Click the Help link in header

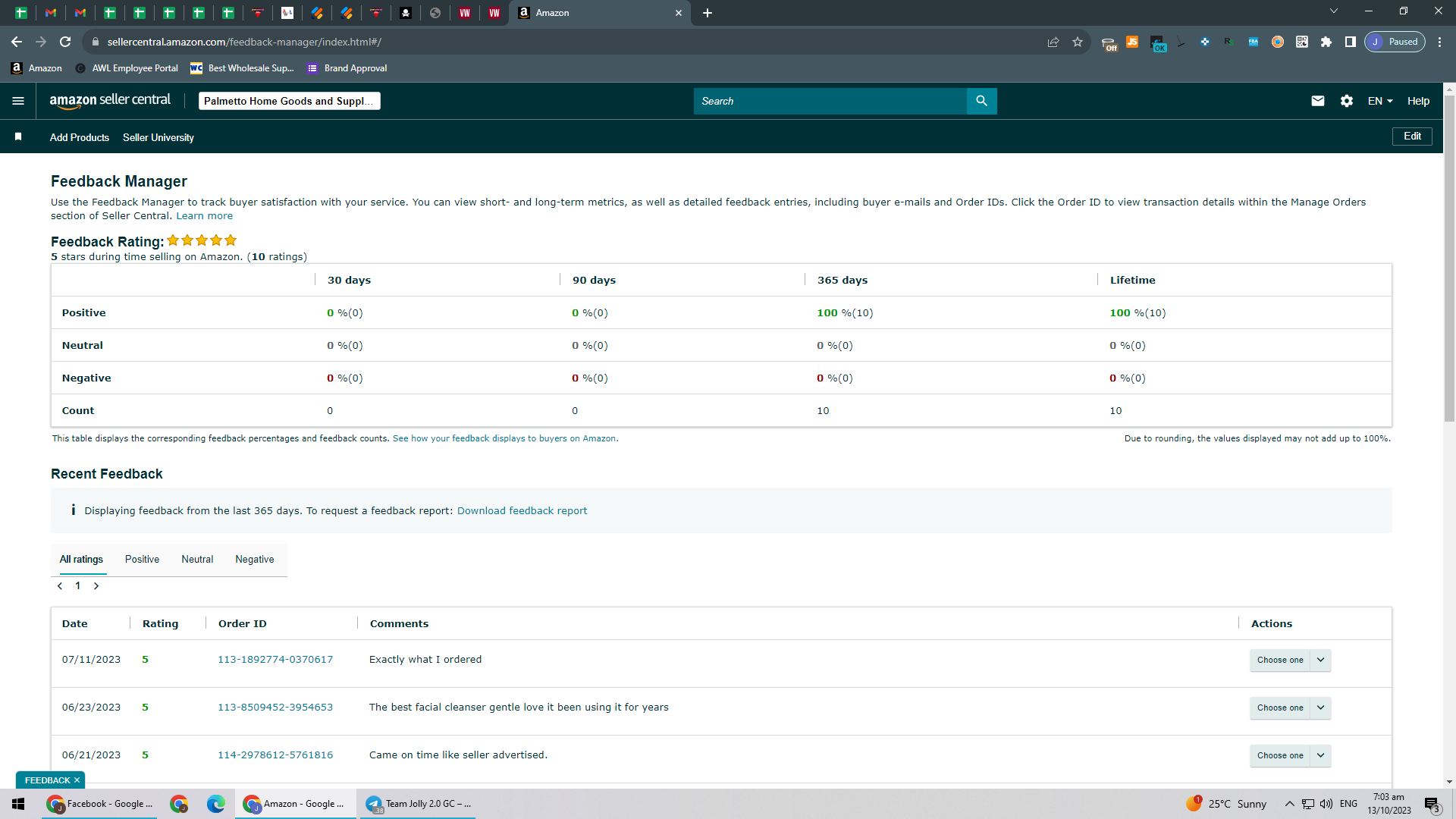[1418, 101]
